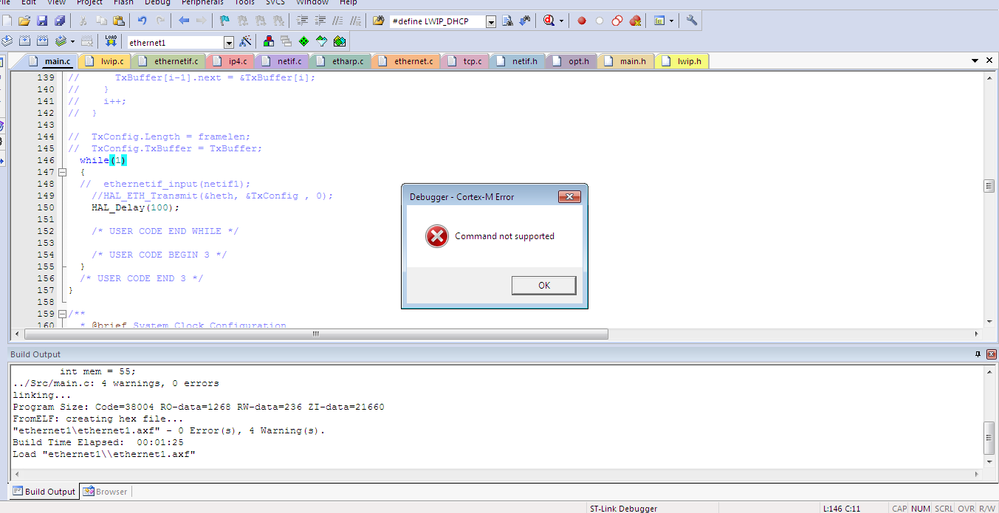The width and height of the screenshot is (999, 513).
Task: Close the Debugger Cortex-M Error dialog
Action: pyautogui.click(x=569, y=196)
